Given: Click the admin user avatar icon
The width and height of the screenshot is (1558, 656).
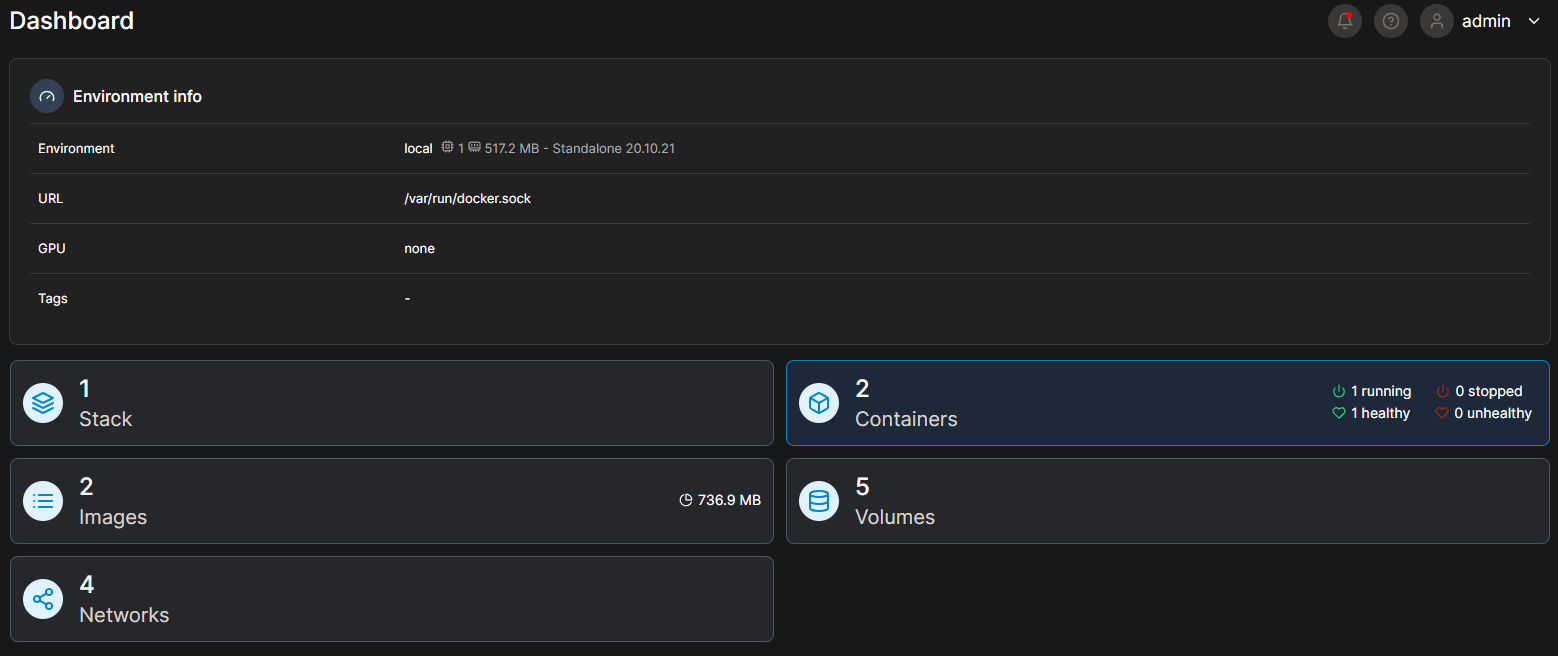Looking at the screenshot, I should (1437, 21).
